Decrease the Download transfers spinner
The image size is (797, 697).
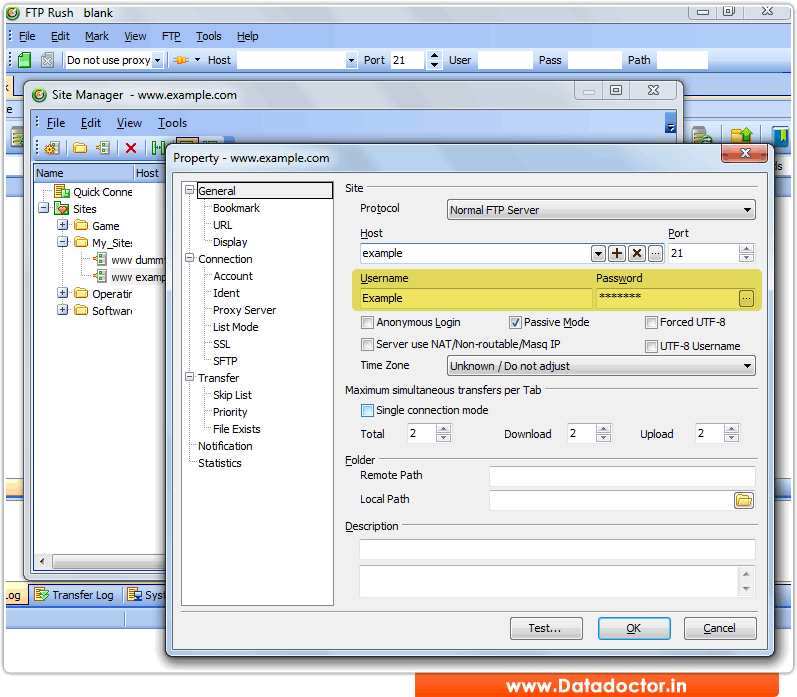[603, 438]
